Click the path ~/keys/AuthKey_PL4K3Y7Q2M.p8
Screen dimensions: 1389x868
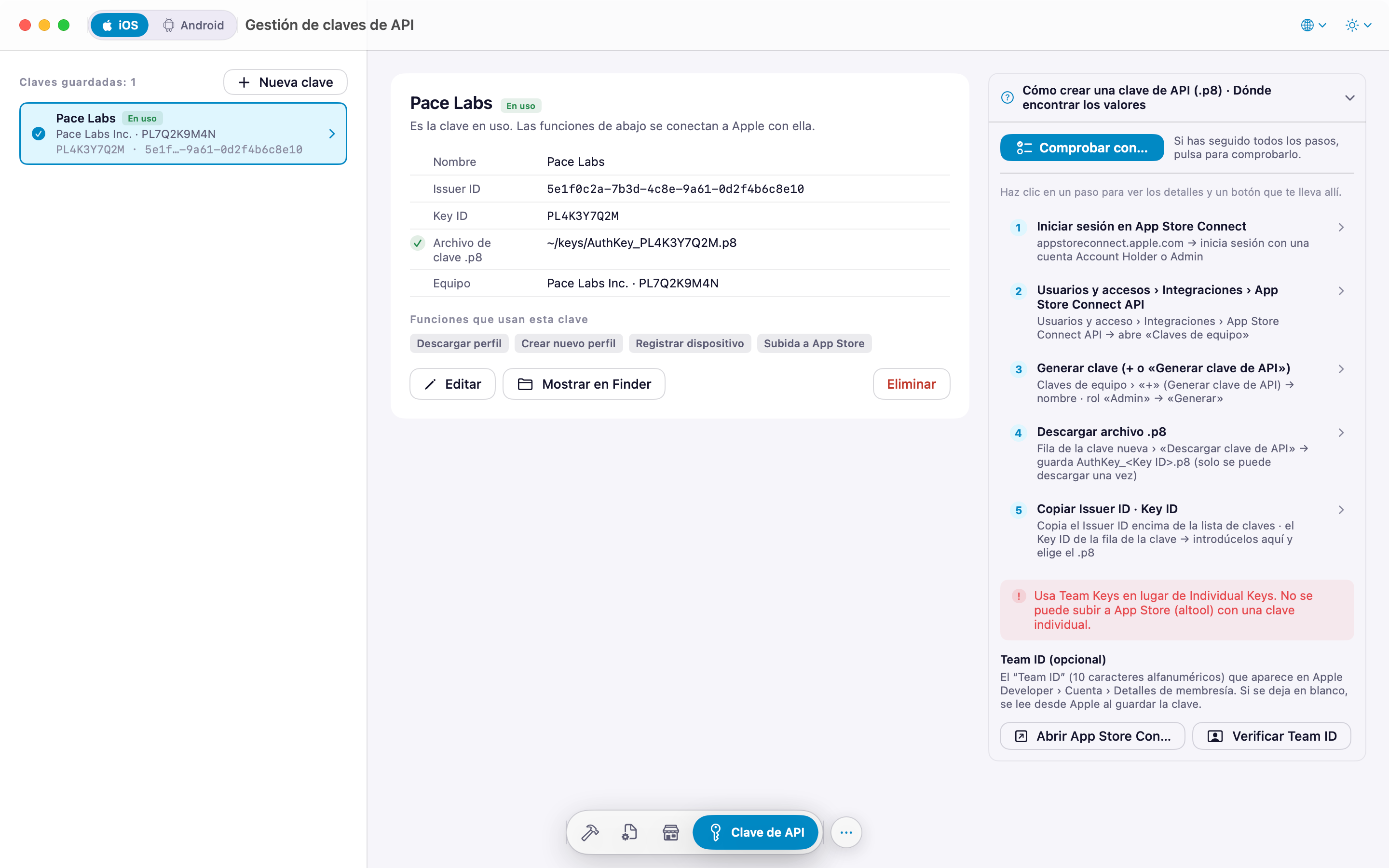click(x=642, y=243)
